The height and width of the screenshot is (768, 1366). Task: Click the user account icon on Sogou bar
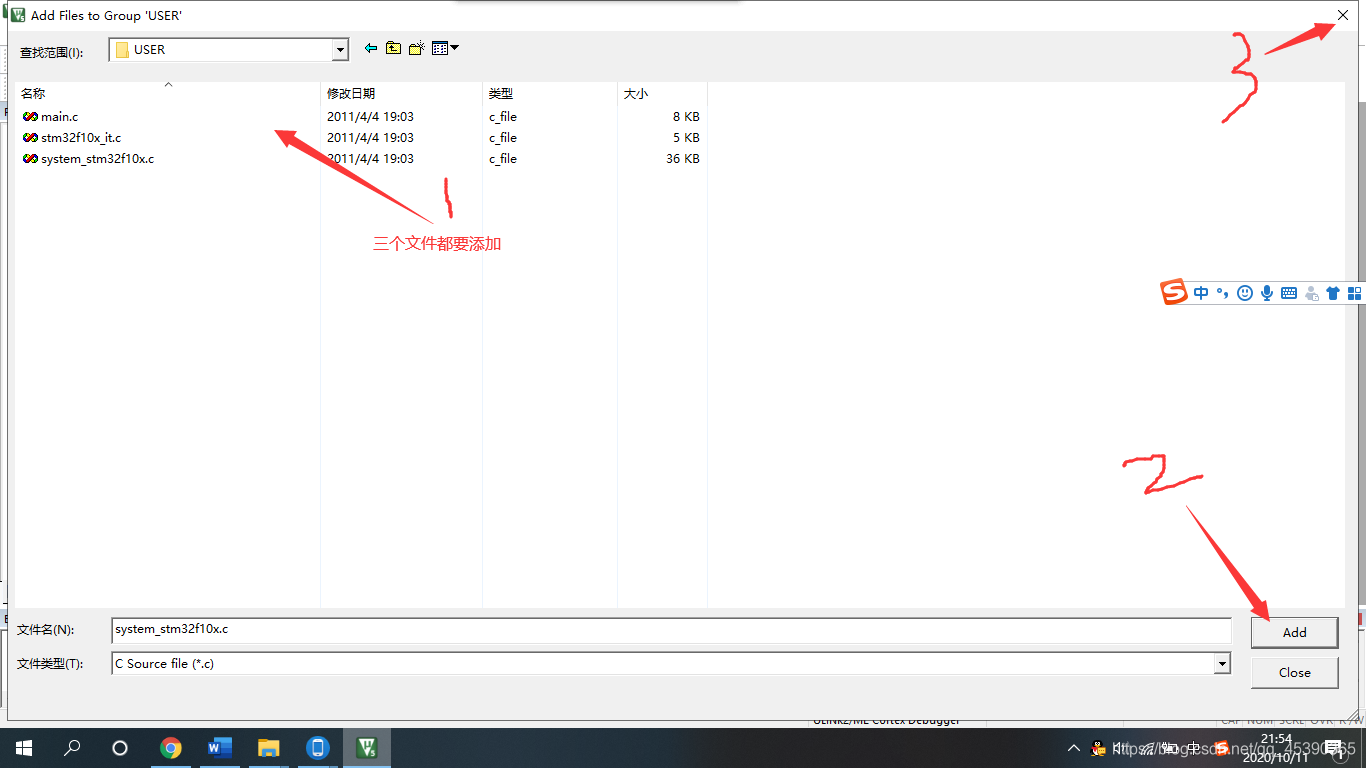pos(1311,294)
